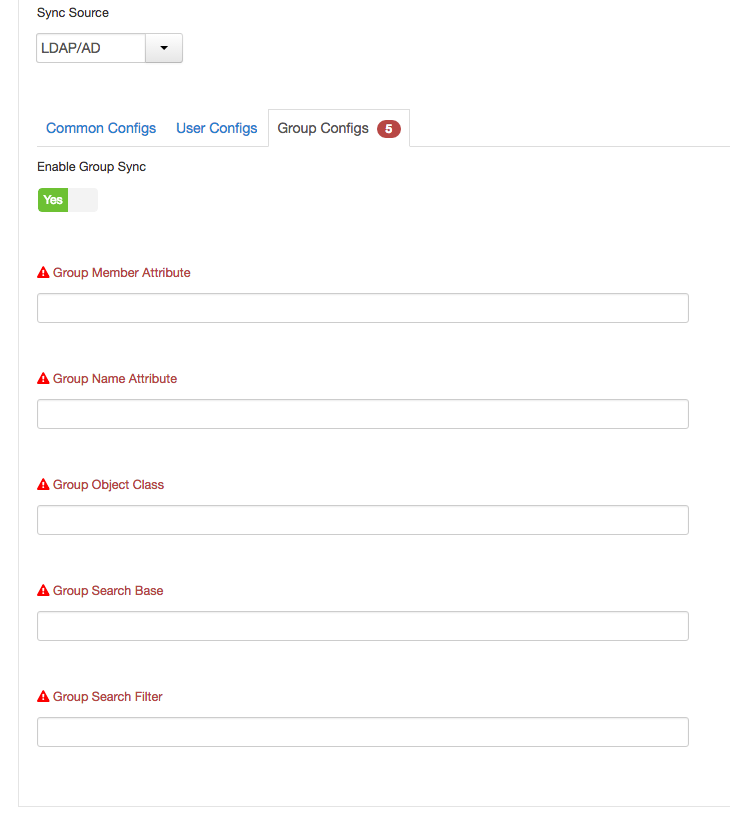Toggle the Enable Group Sync switch

tap(68, 200)
